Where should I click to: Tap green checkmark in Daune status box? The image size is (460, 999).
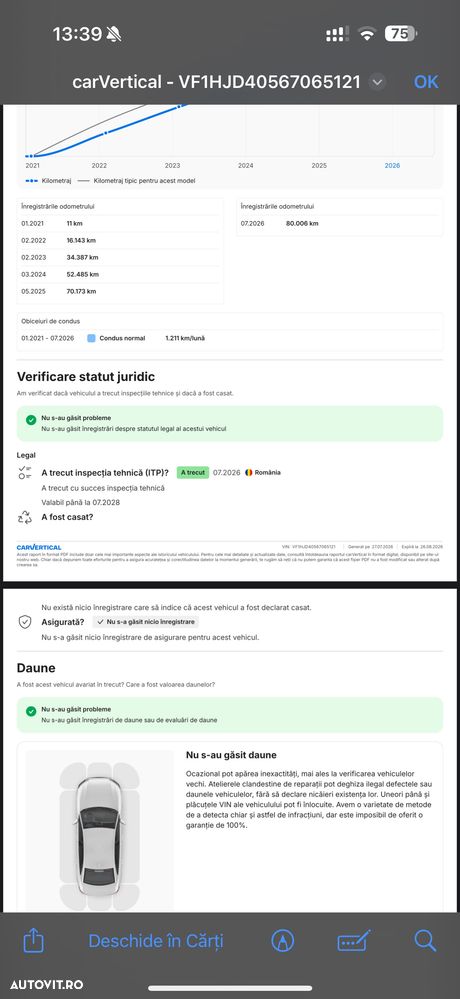(x=31, y=711)
